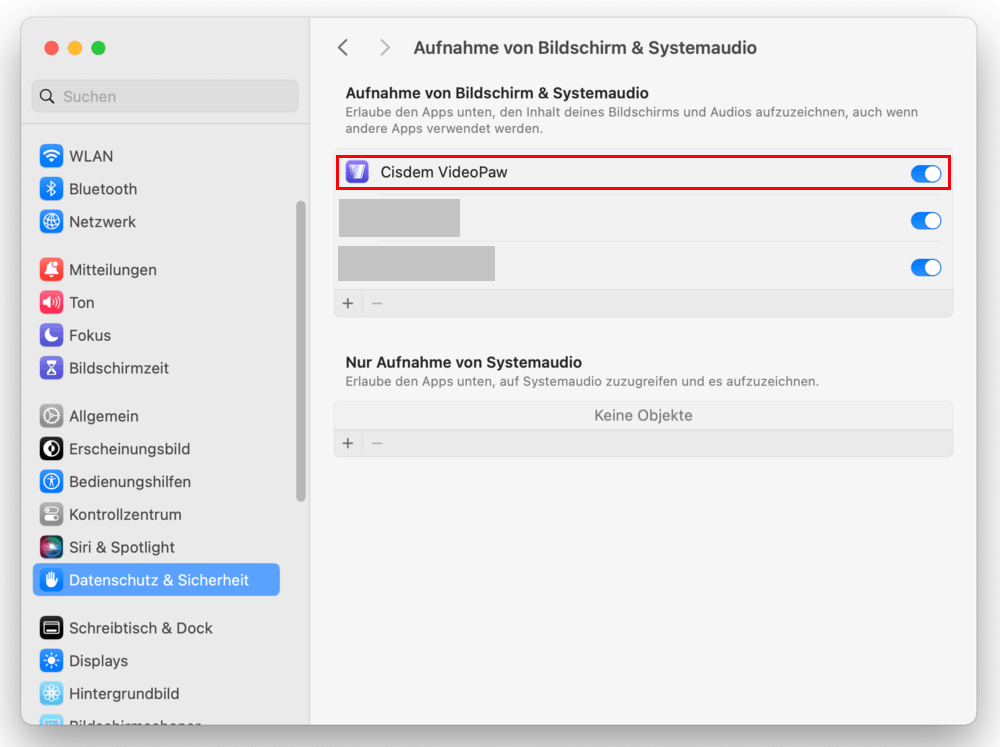Open WLAN settings via its Wi-Fi icon
This screenshot has width=1000, height=747.
pyautogui.click(x=51, y=156)
